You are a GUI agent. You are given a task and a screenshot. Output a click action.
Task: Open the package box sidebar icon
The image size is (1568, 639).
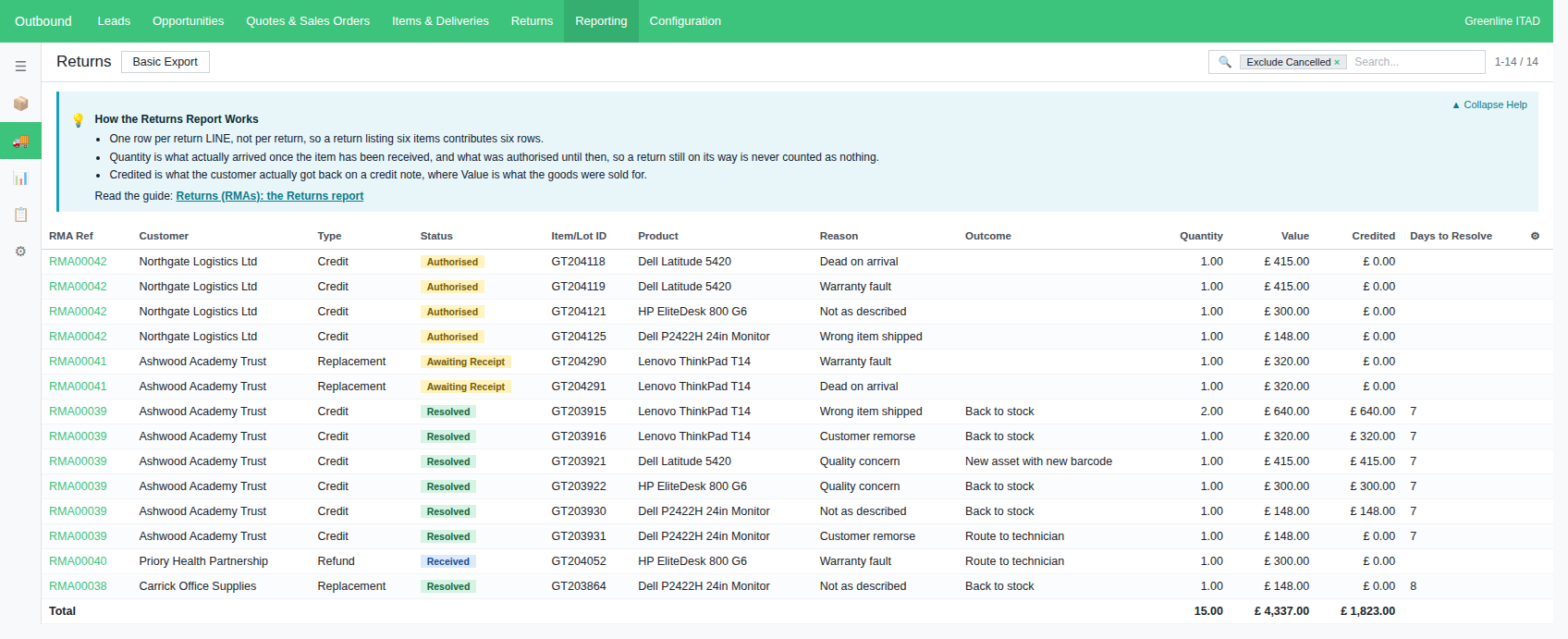pos(20,104)
